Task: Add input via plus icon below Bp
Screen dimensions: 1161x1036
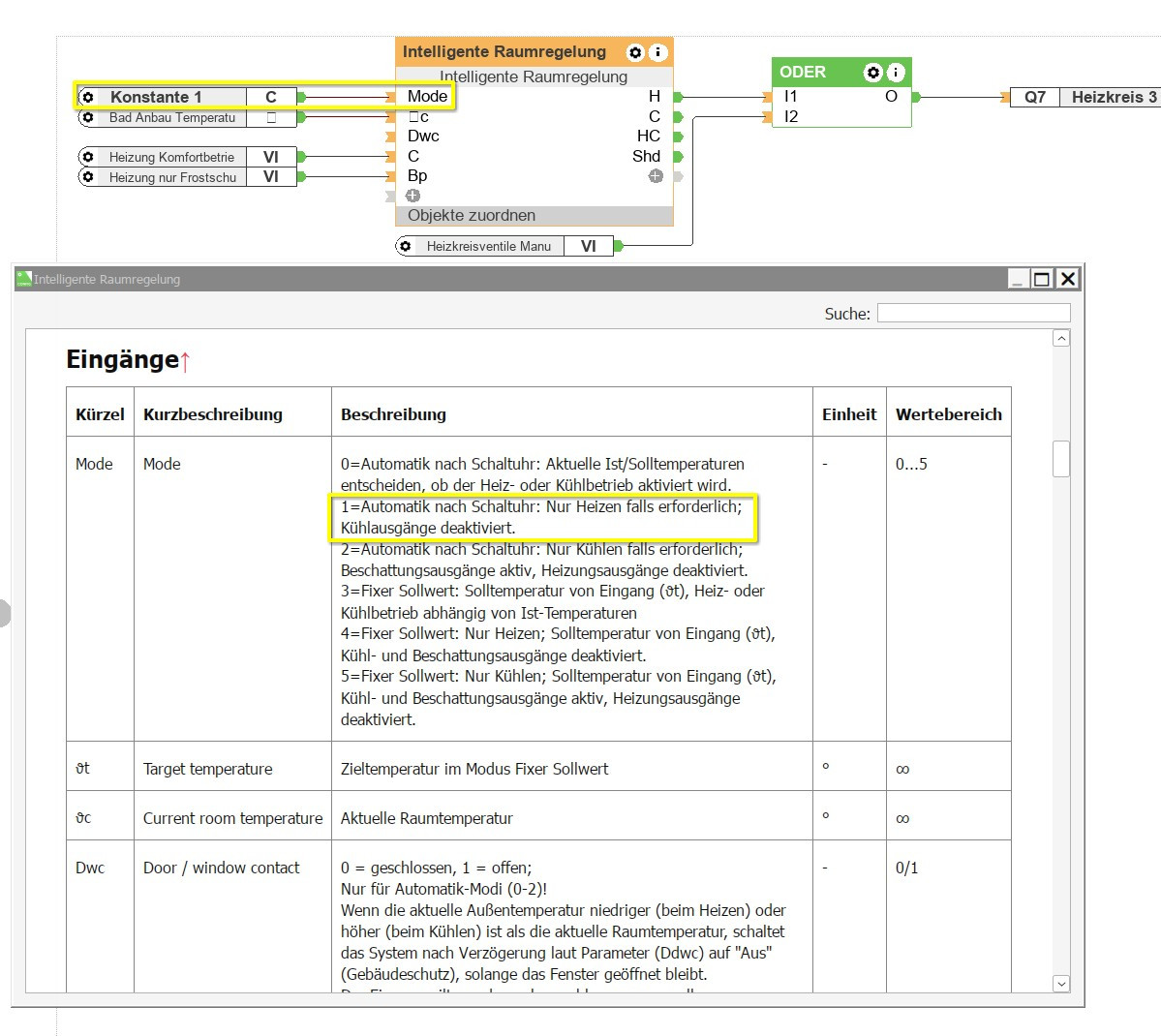Action: 413,196
